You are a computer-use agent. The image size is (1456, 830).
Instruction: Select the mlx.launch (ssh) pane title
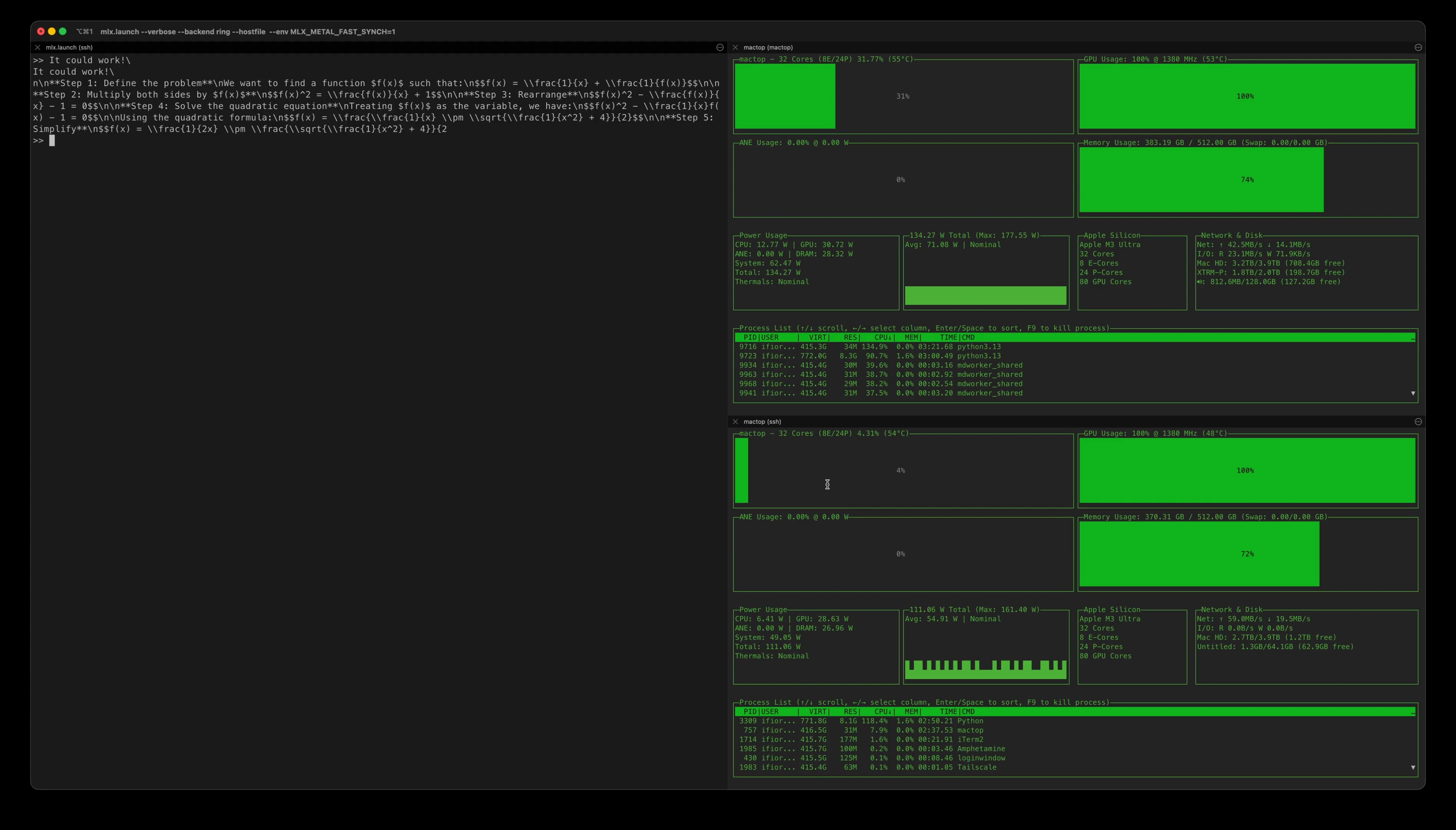(69, 47)
